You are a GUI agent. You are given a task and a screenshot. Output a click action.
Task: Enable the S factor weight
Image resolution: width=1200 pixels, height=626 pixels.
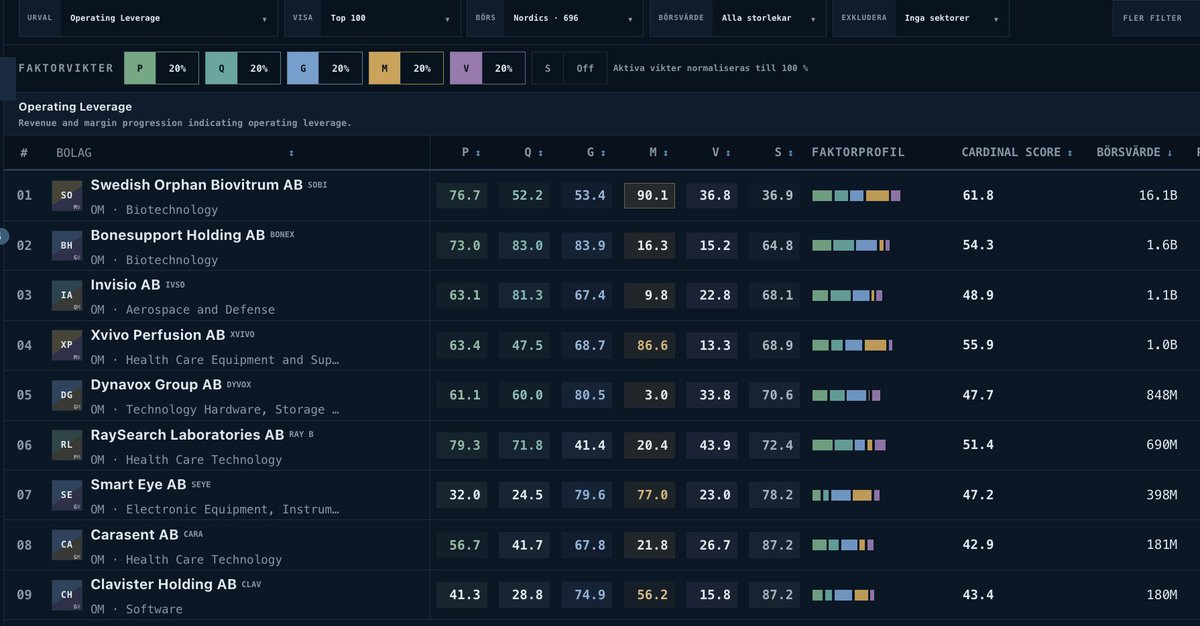[x=569, y=68]
